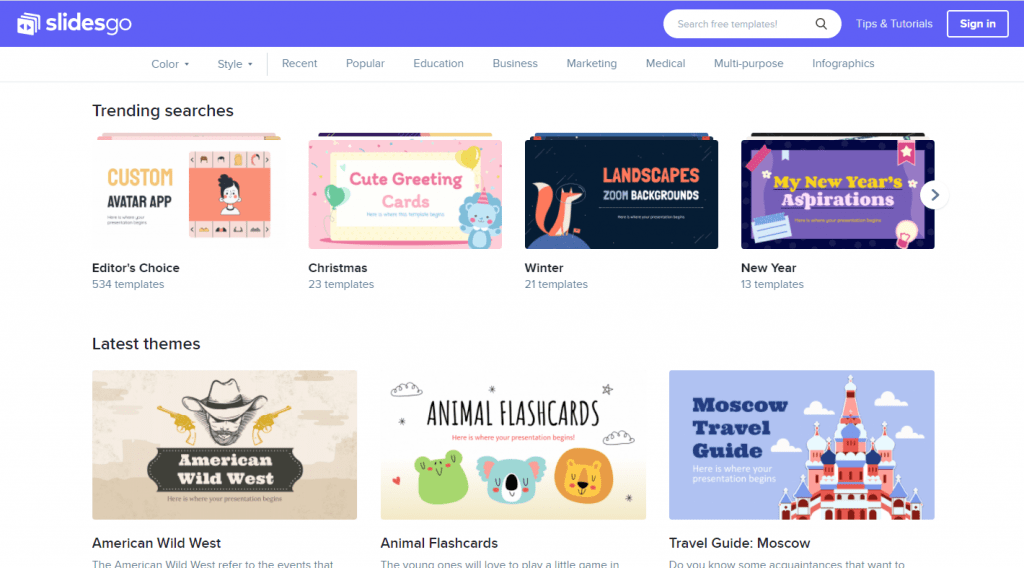The height and width of the screenshot is (568, 1024).
Task: Select the Recent category tab
Action: pyautogui.click(x=299, y=63)
